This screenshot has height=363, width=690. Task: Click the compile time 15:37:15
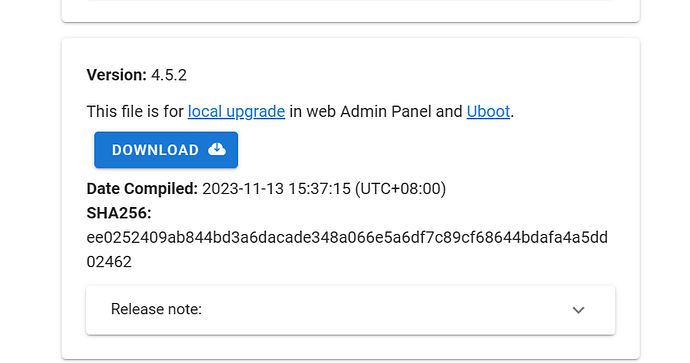point(319,189)
